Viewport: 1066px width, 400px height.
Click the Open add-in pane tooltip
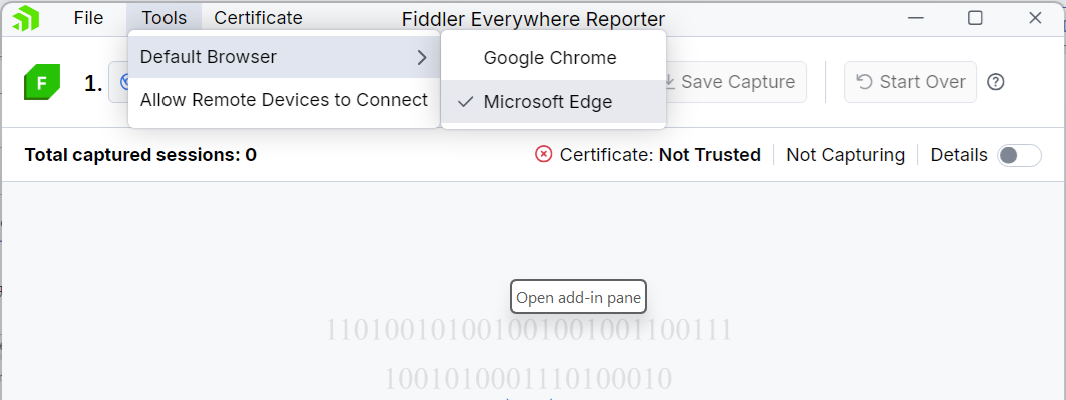(578, 297)
